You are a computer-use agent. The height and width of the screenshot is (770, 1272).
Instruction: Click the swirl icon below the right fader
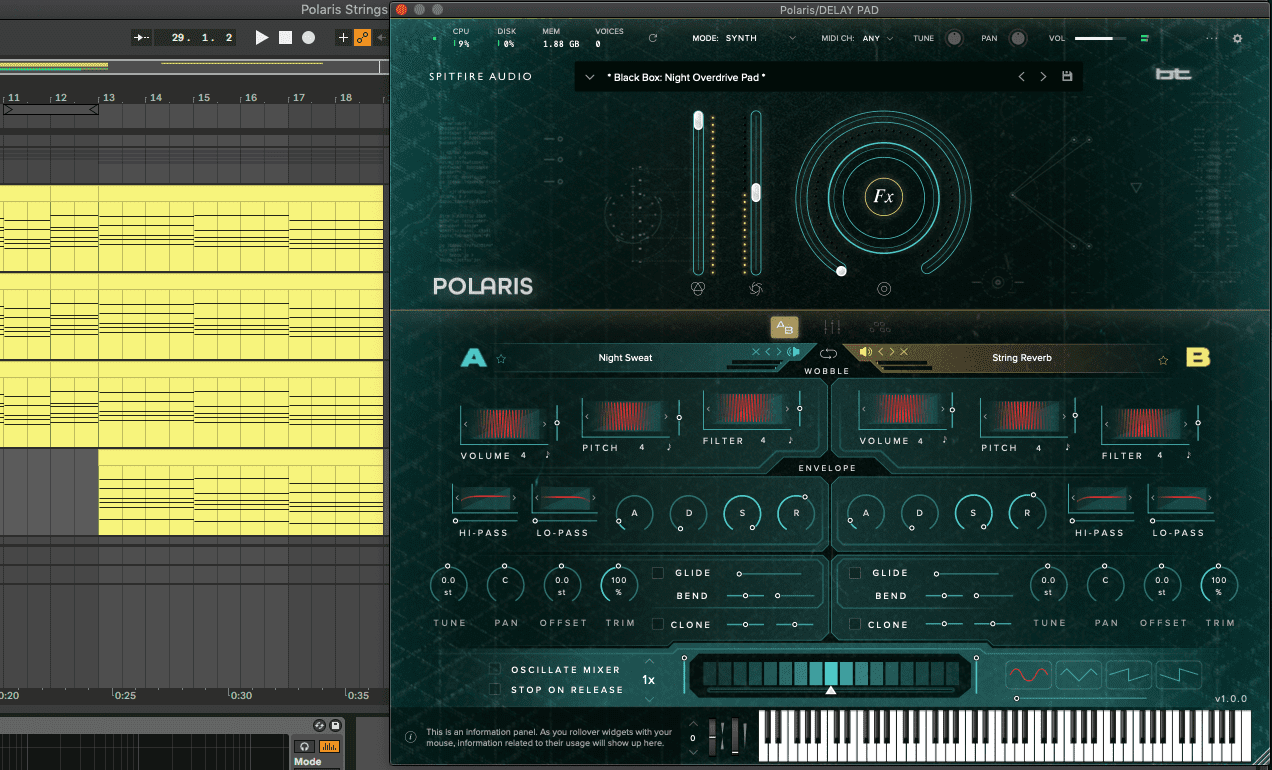[756, 289]
